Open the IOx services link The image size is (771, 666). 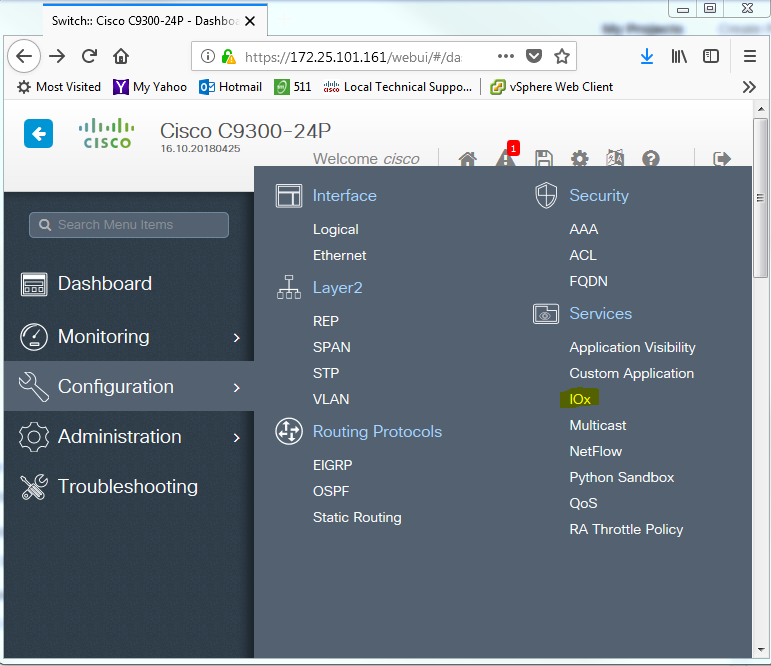[x=580, y=399]
